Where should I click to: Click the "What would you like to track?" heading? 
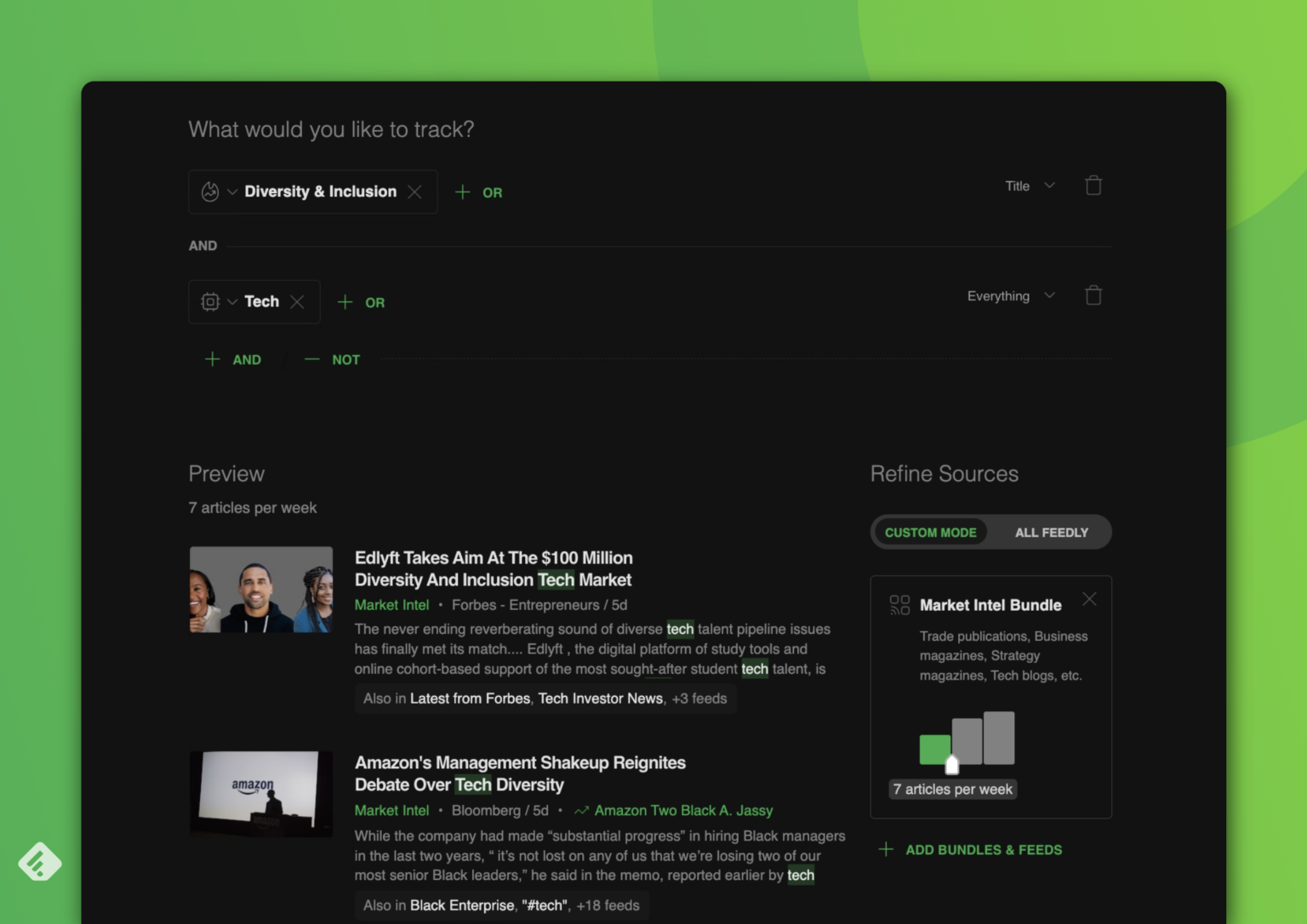[331, 129]
